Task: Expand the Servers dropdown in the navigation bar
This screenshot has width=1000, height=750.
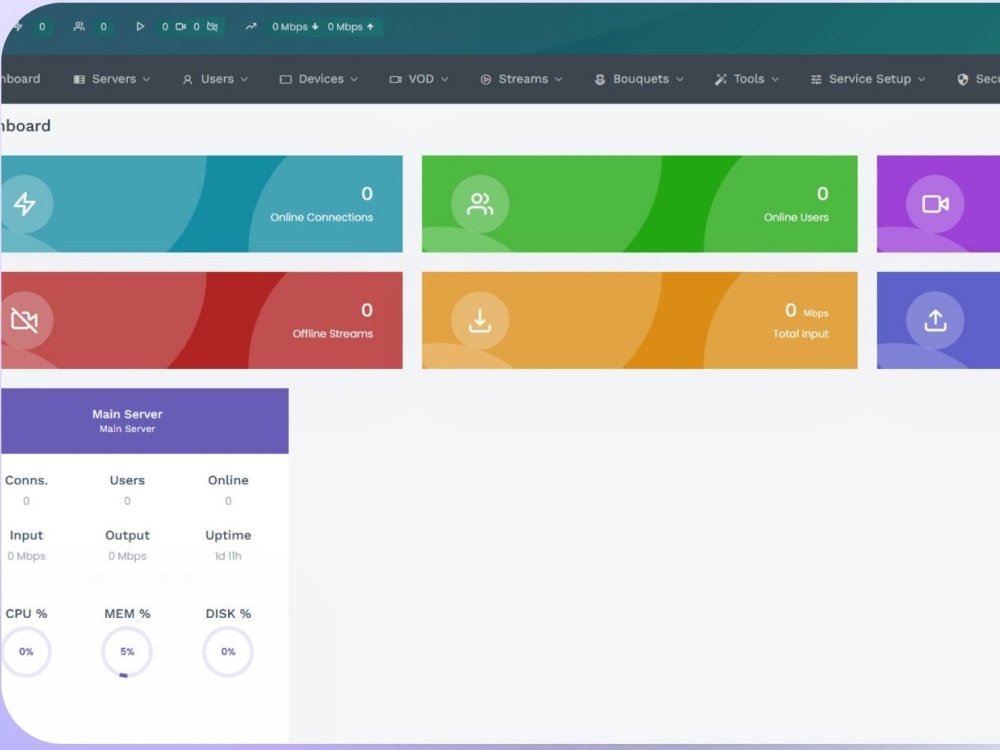Action: pos(111,78)
